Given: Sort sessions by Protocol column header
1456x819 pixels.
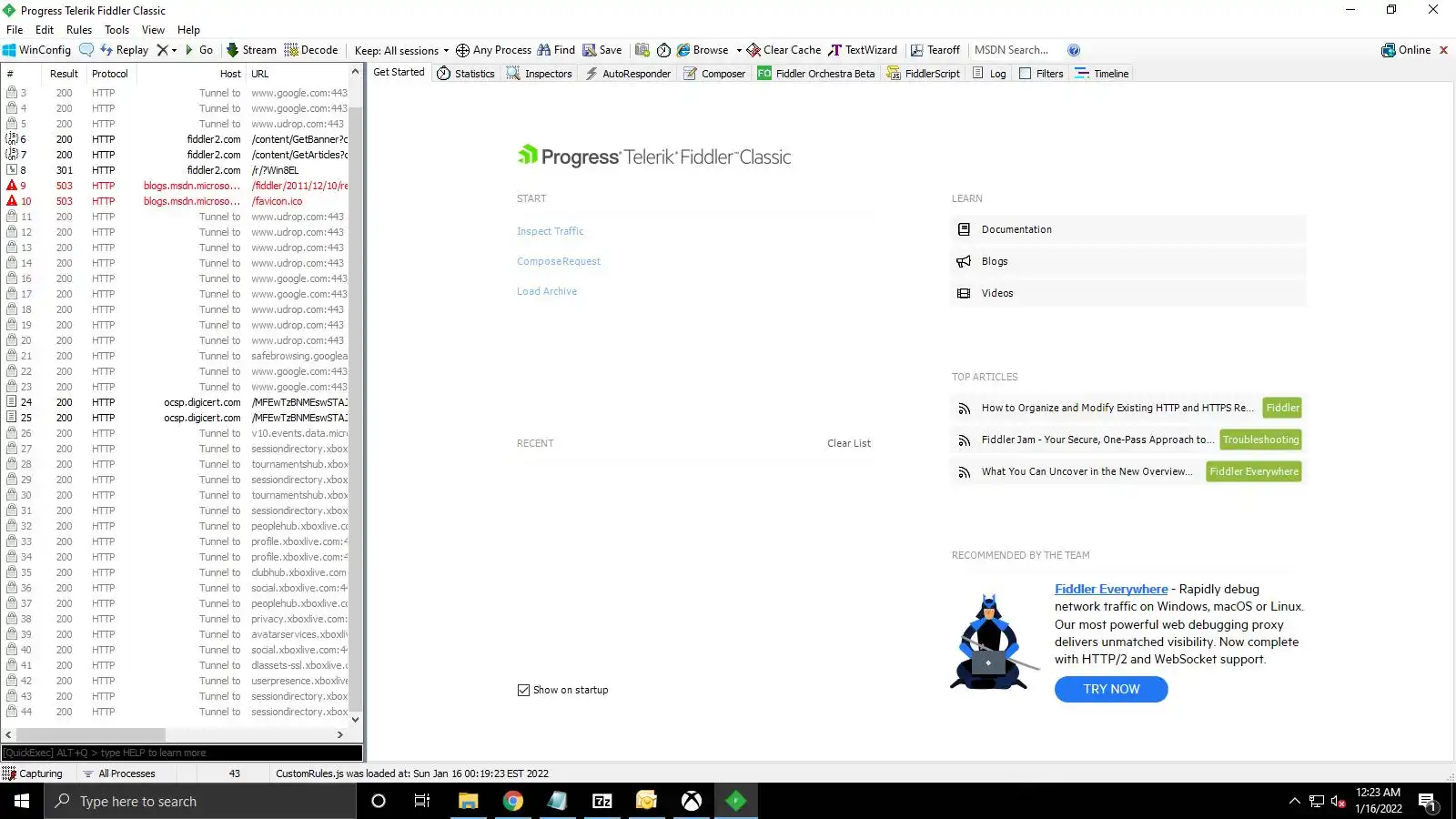Looking at the screenshot, I should pos(110,74).
